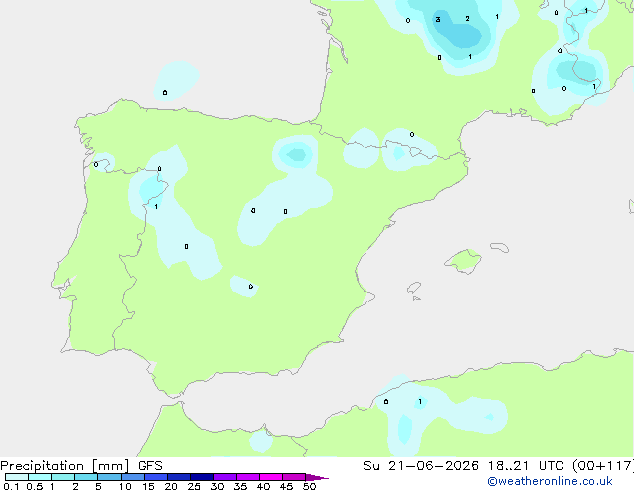The width and height of the screenshot is (634, 490).
Task: Open the weatheronline.co.uk copyright link
Action: pos(550,481)
